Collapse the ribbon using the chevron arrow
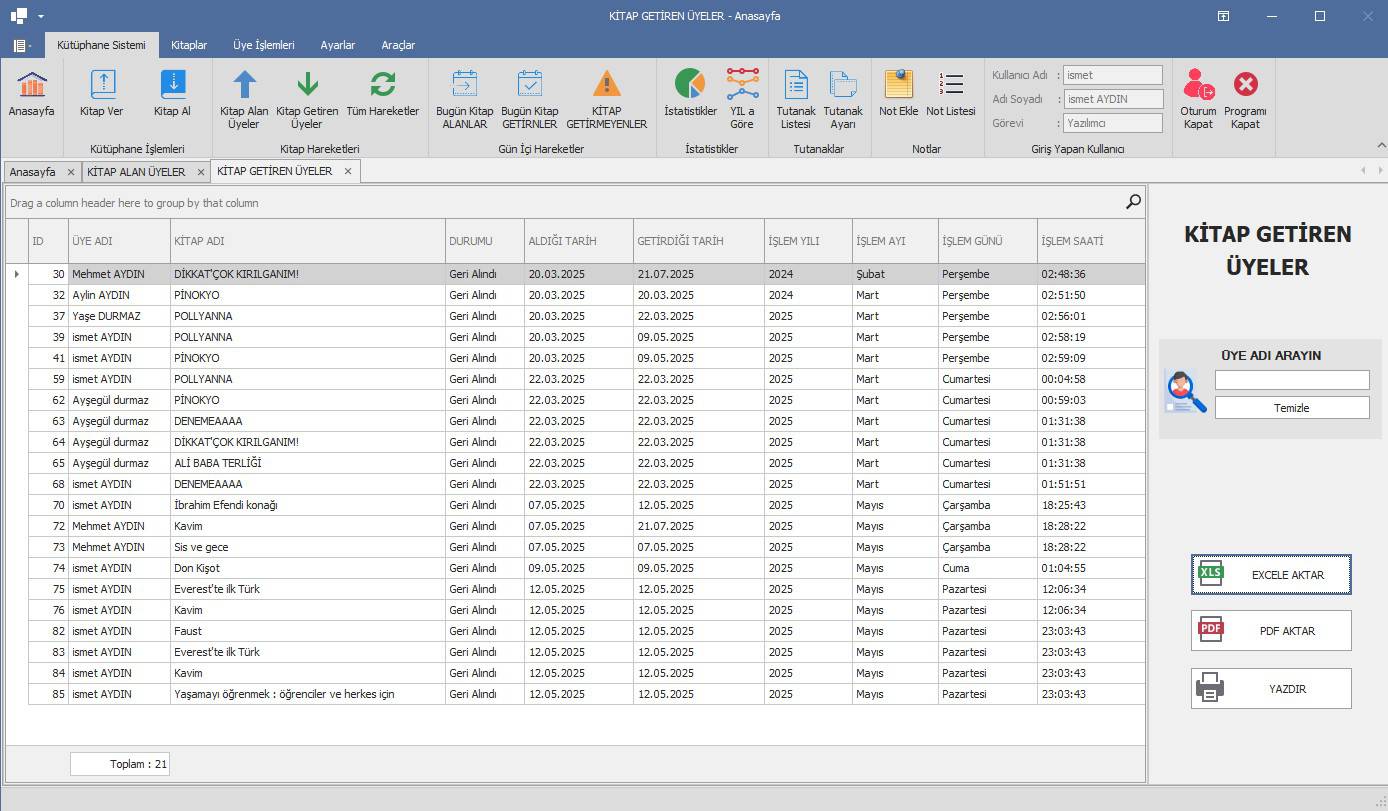 pos(1381,146)
